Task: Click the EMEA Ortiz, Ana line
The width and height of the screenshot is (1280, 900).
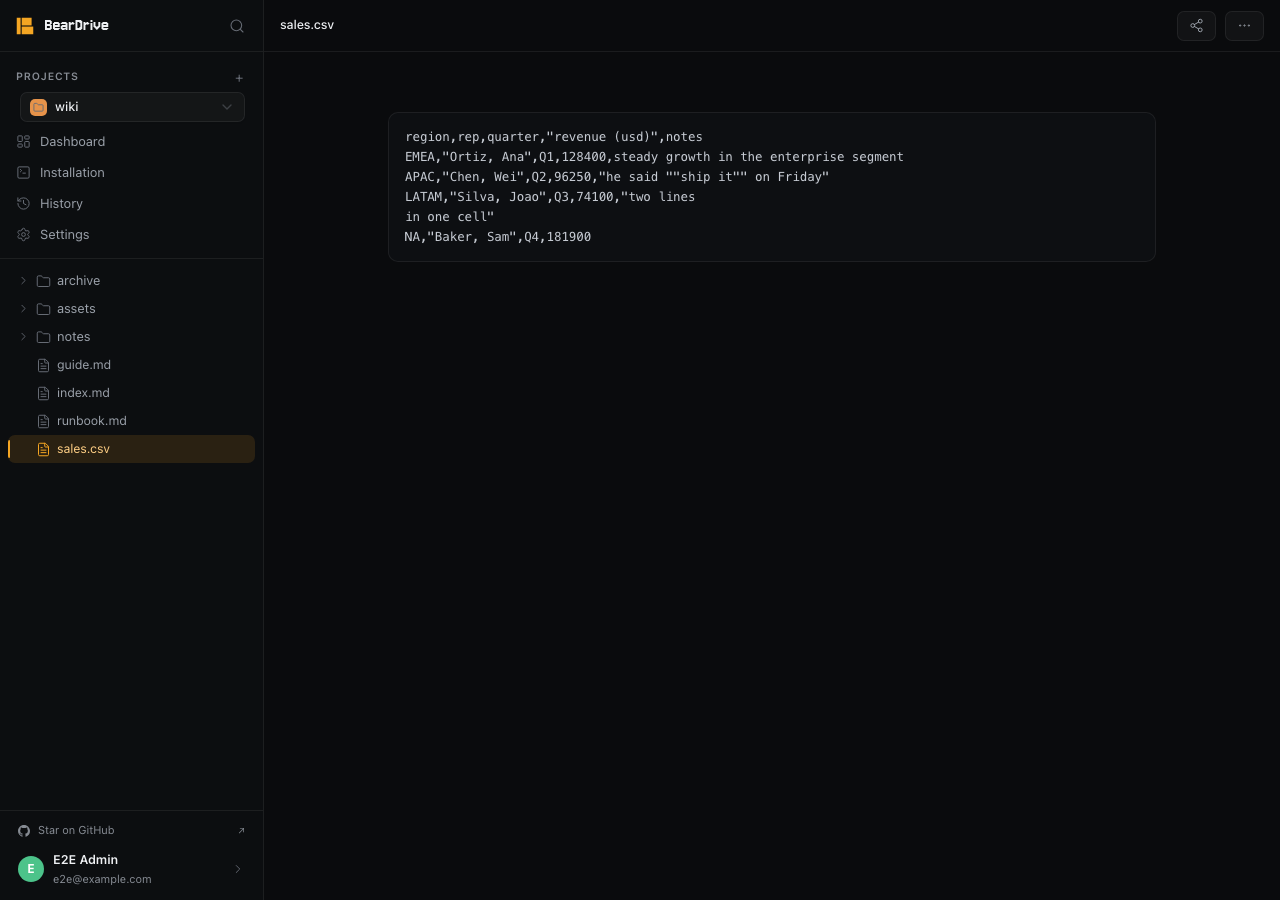Action: tap(654, 157)
